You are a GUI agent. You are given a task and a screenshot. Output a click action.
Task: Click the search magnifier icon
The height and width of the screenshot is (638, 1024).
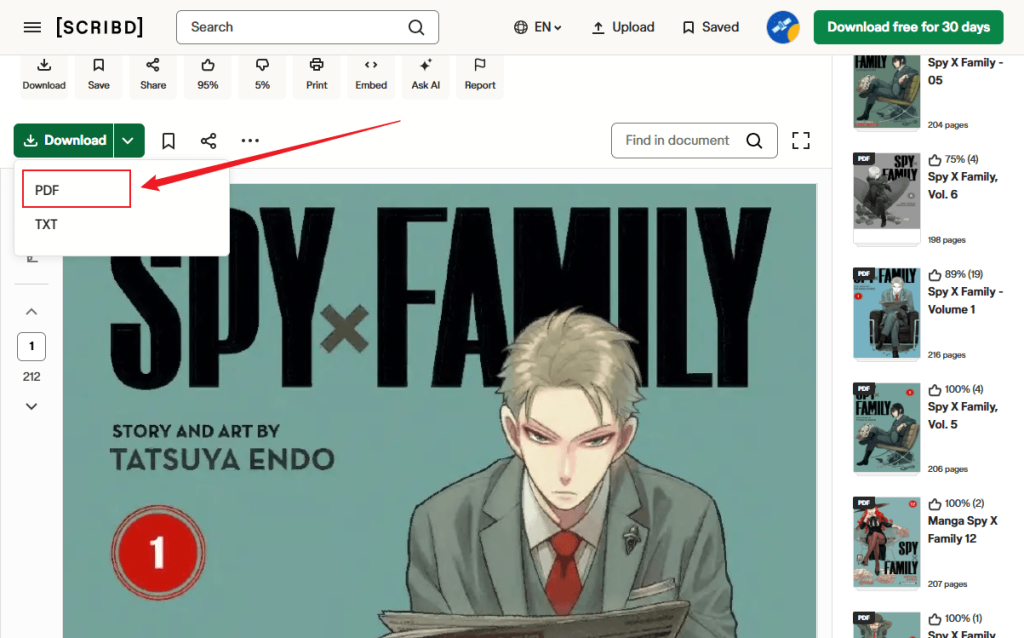[x=416, y=27]
